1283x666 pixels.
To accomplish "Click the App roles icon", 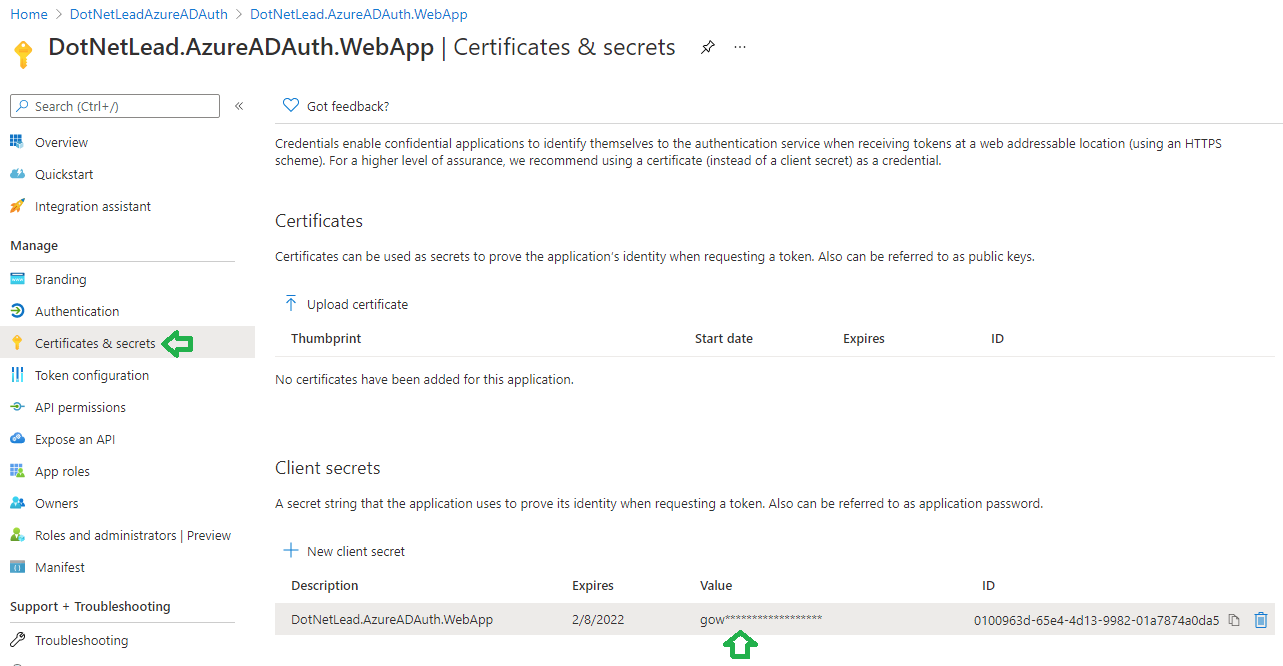I will coord(16,471).
